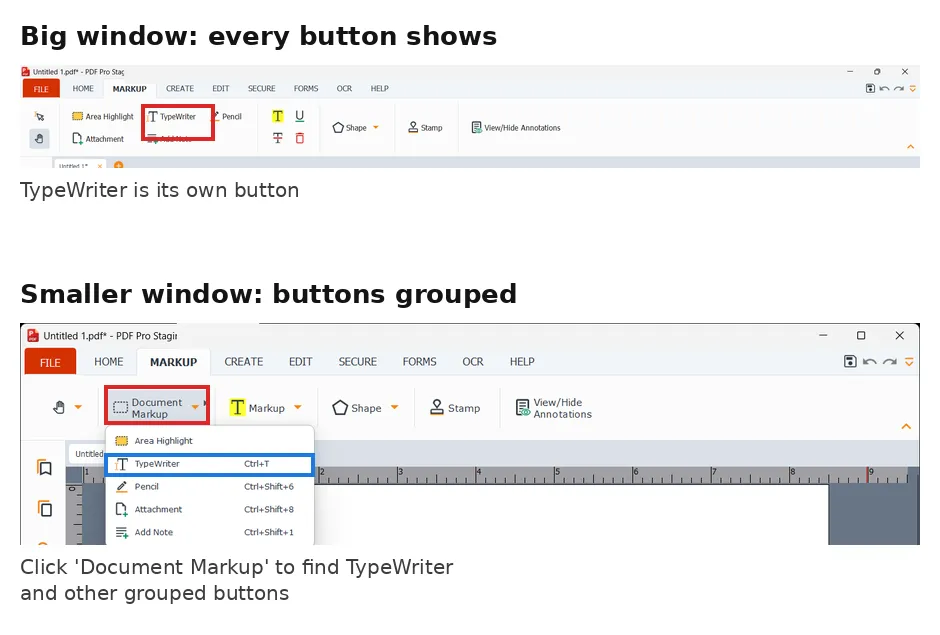Switch to CREATE tab in top window
The width and height of the screenshot is (940, 635).
coord(180,88)
